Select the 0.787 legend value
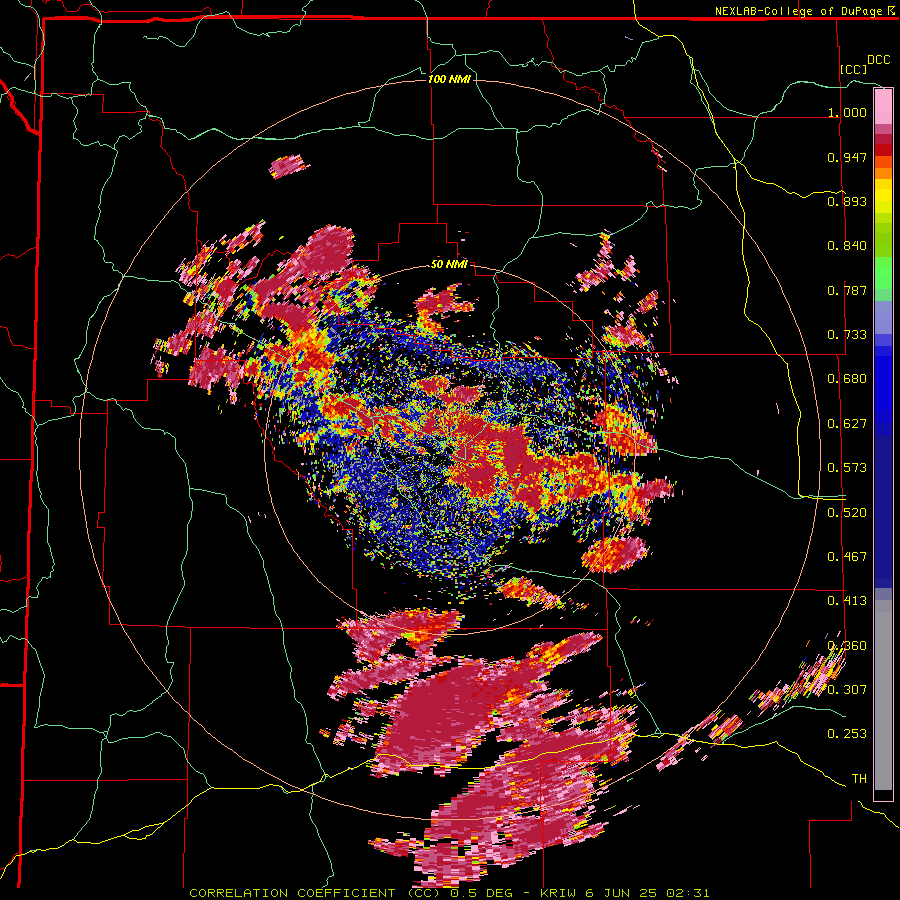This screenshot has width=900, height=900. point(847,290)
